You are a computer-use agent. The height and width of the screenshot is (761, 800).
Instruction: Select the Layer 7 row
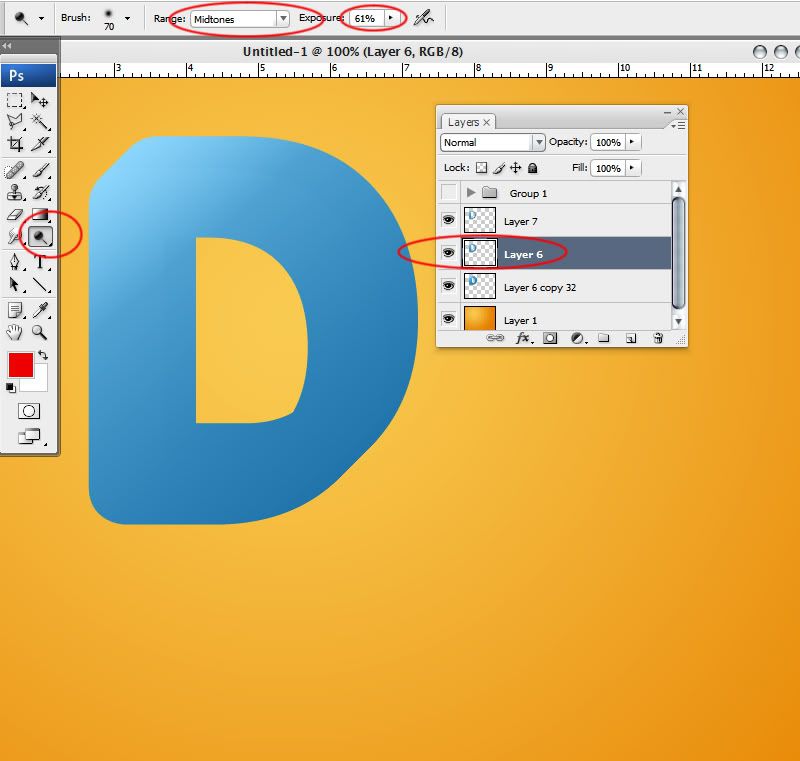click(555, 220)
